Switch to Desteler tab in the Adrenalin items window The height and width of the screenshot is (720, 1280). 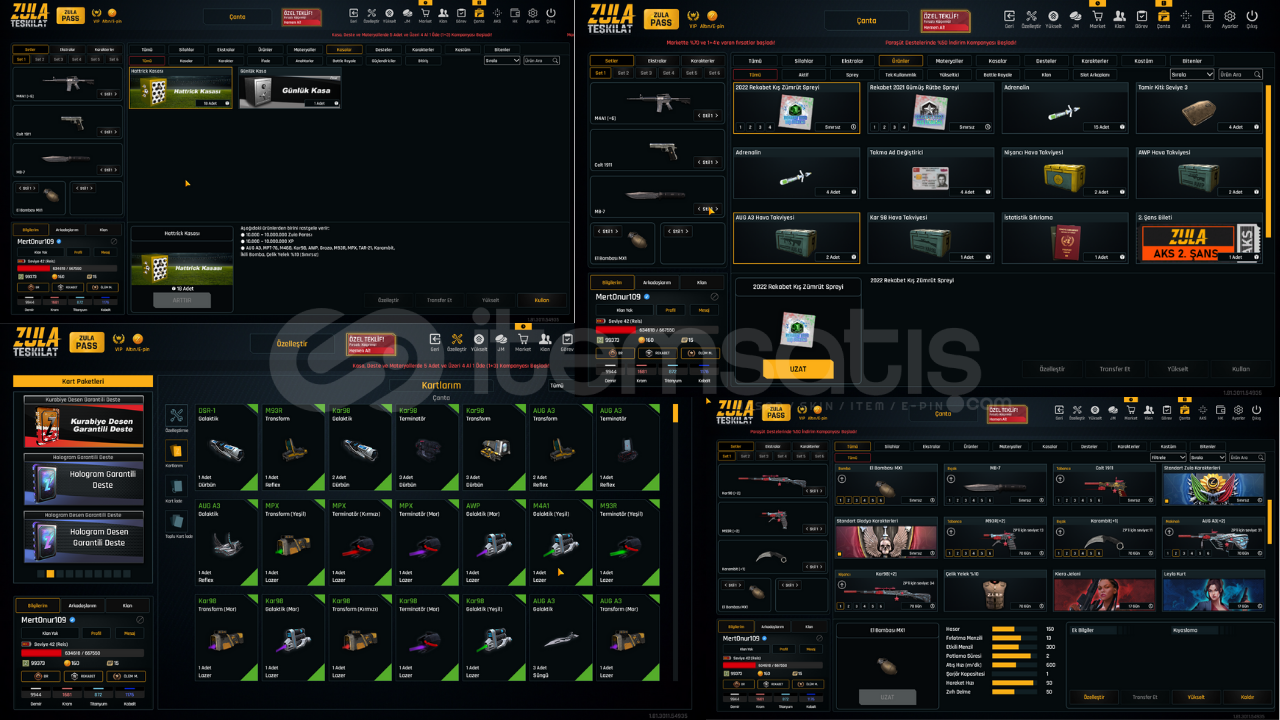point(1047,60)
